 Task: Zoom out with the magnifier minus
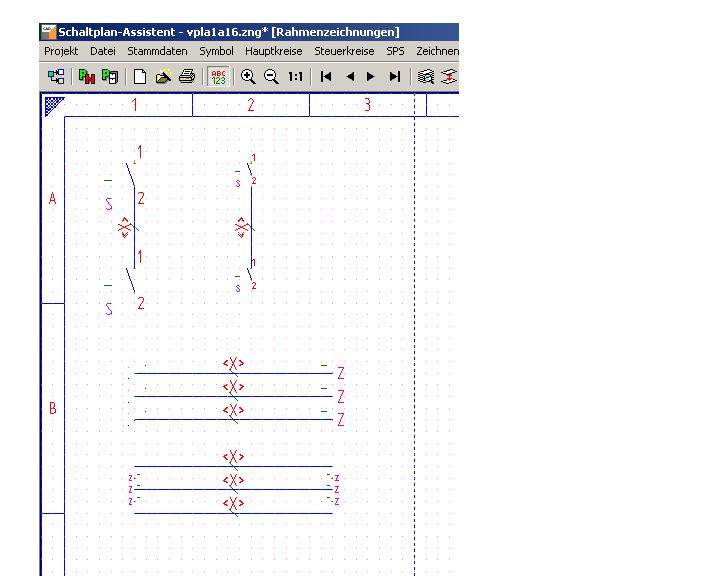pos(271,76)
